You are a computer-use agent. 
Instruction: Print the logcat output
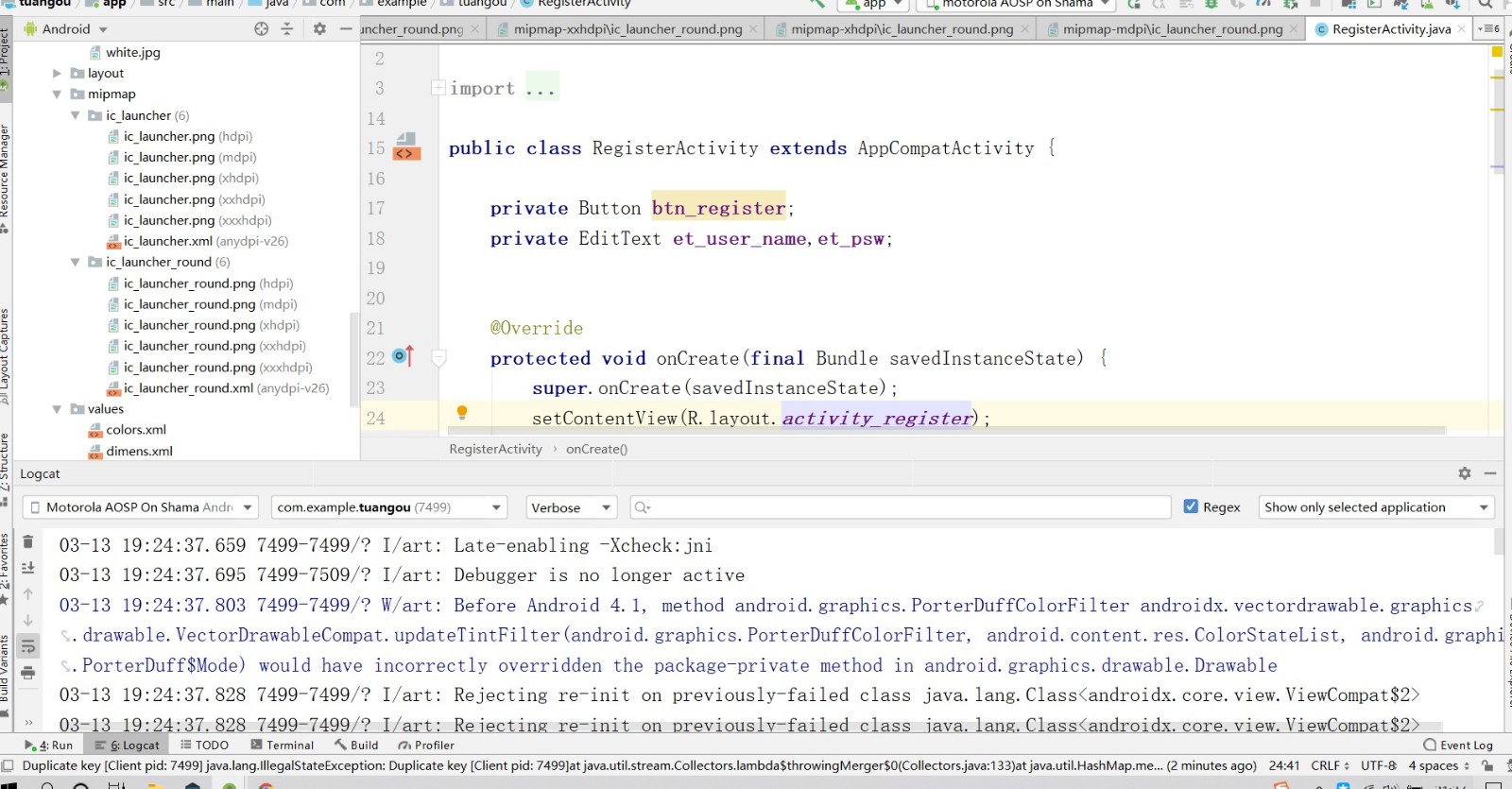[x=28, y=673]
